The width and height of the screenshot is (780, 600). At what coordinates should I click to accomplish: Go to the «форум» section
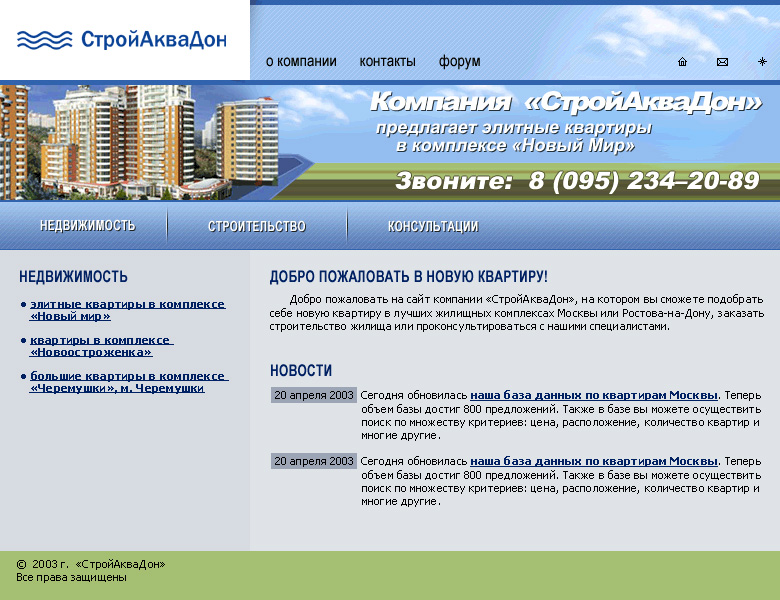coord(460,62)
